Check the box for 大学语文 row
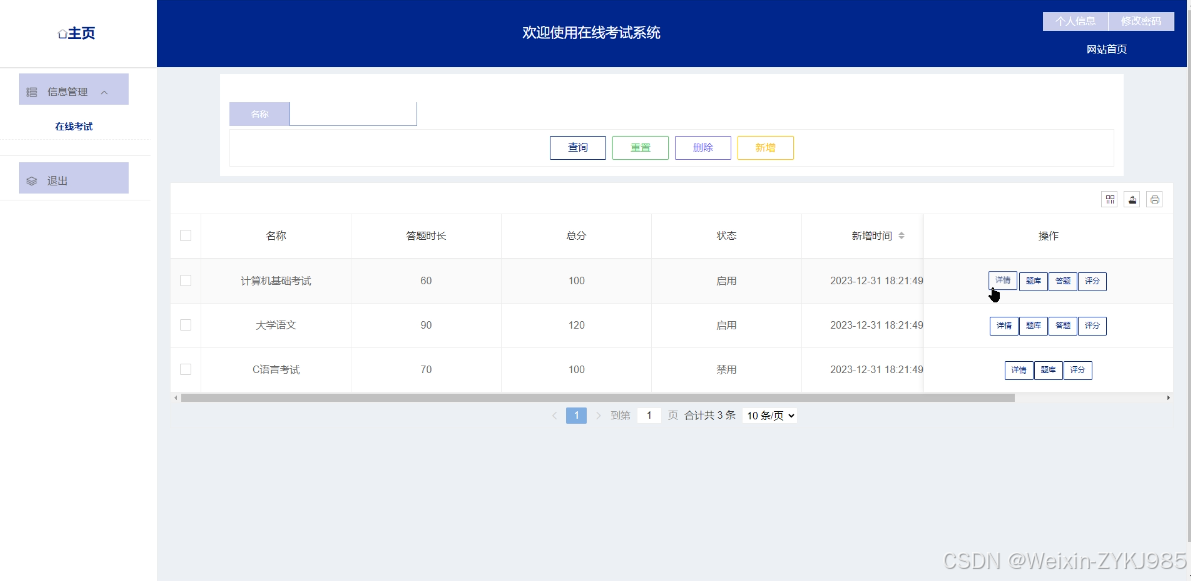The width and height of the screenshot is (1191, 581). [185, 324]
